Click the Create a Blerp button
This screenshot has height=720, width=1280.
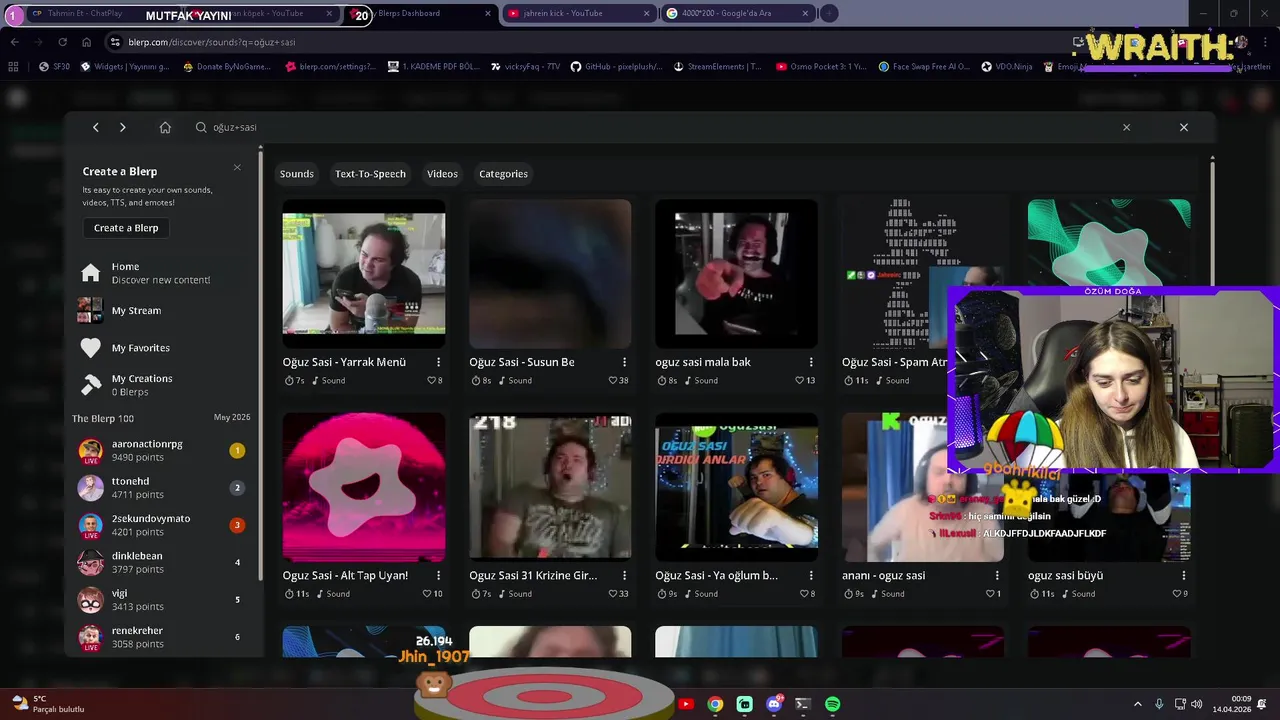[x=126, y=228]
